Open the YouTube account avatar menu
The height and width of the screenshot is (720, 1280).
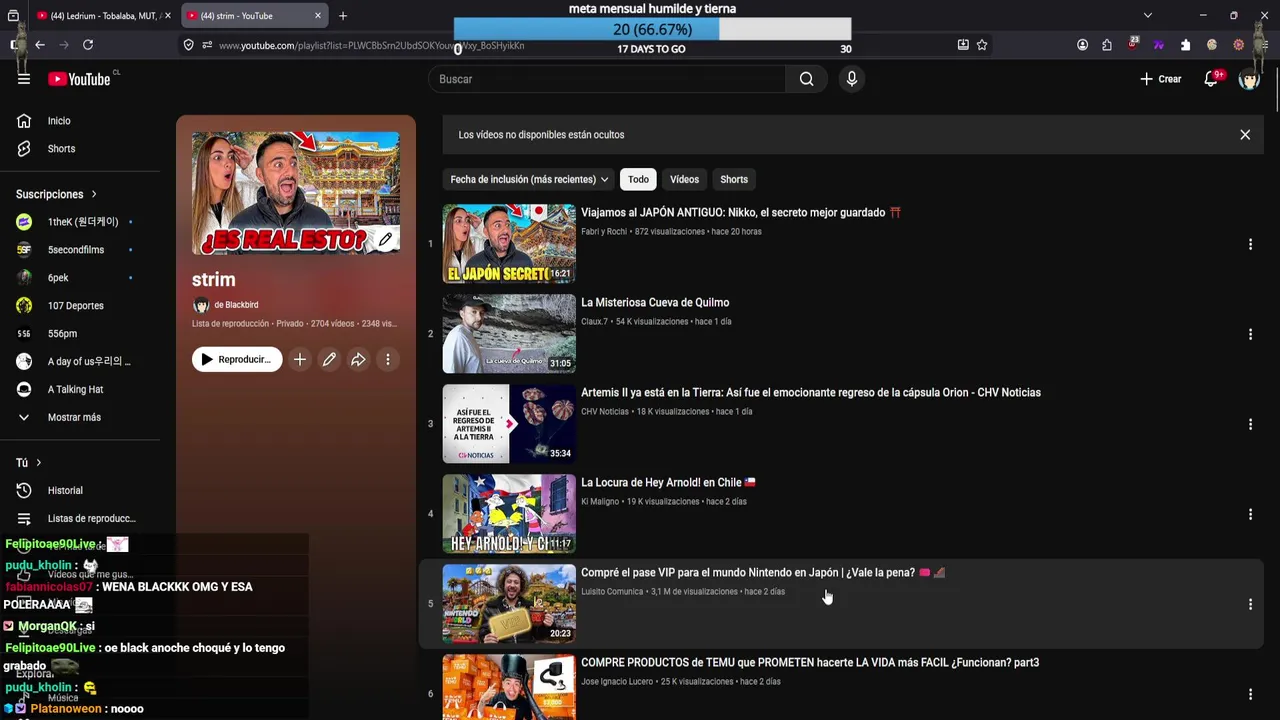pos(1249,79)
